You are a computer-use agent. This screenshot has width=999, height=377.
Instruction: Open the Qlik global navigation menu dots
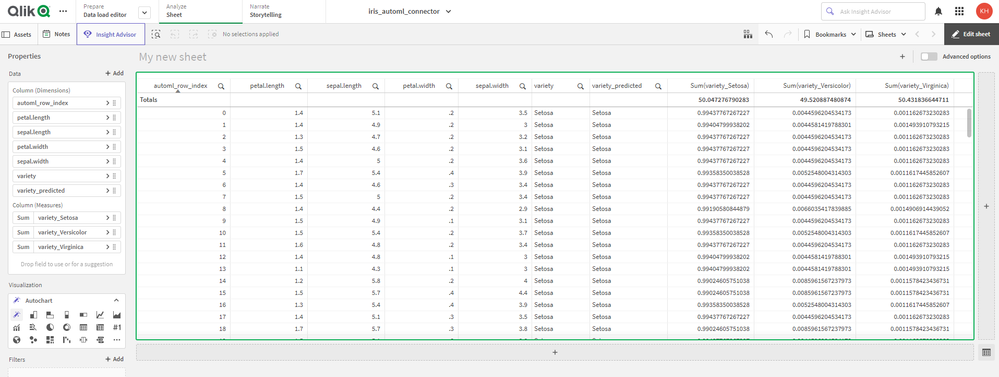point(63,11)
